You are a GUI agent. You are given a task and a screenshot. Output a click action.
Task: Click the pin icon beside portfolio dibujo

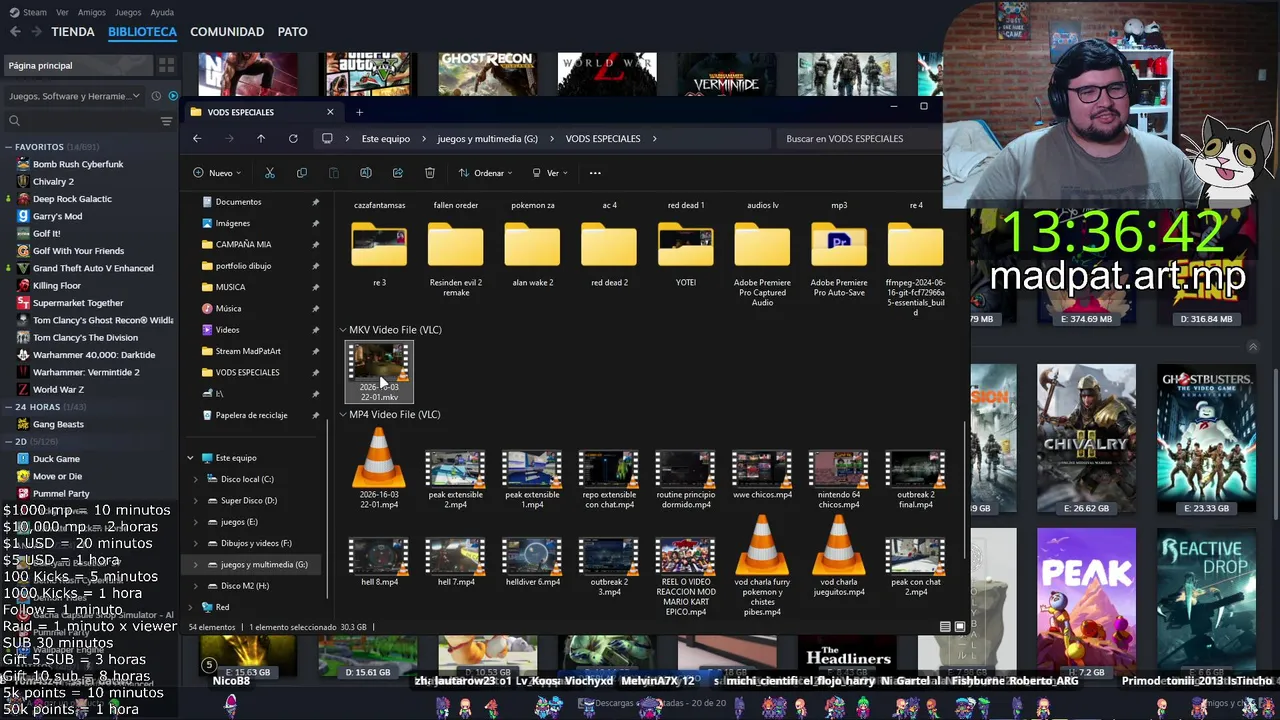pyautogui.click(x=316, y=266)
